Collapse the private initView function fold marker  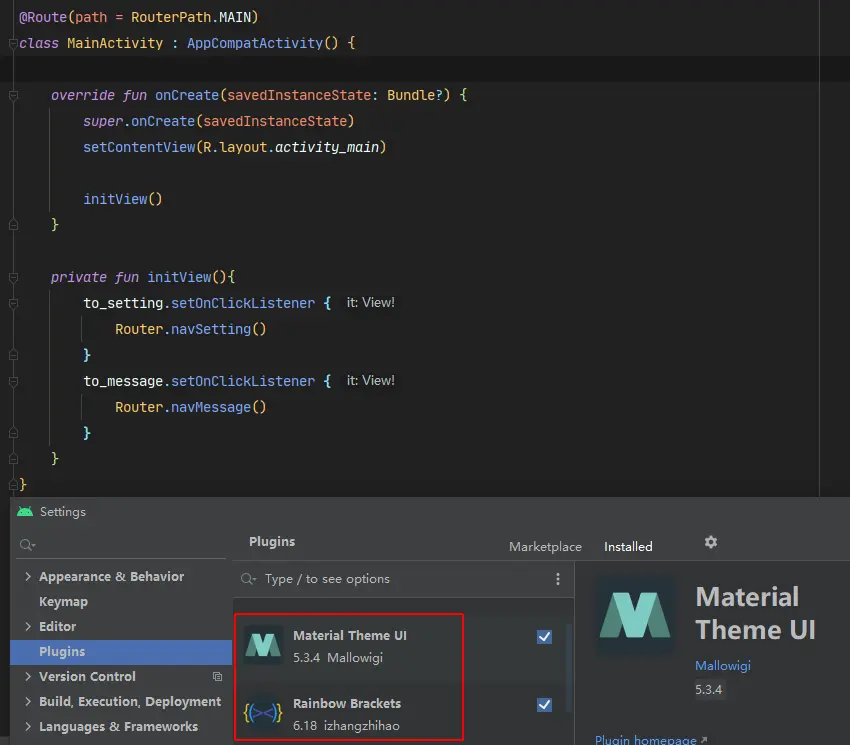point(14,278)
